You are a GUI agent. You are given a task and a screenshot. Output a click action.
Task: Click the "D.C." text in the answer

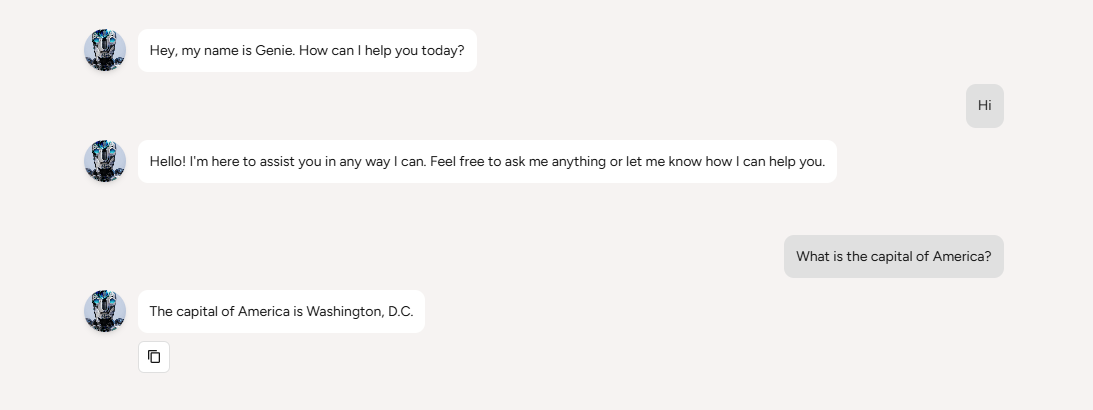tap(400, 311)
